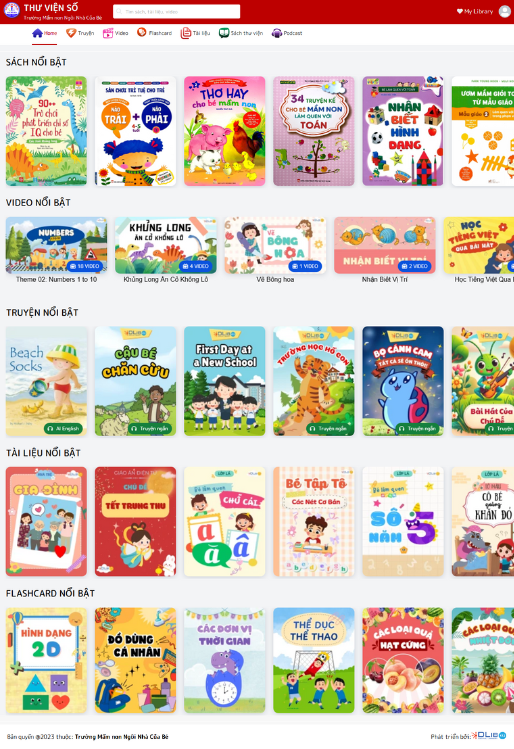Image resolution: width=514 pixels, height=749 pixels.
Task: Open First Day at a New School story
Action: [225, 381]
